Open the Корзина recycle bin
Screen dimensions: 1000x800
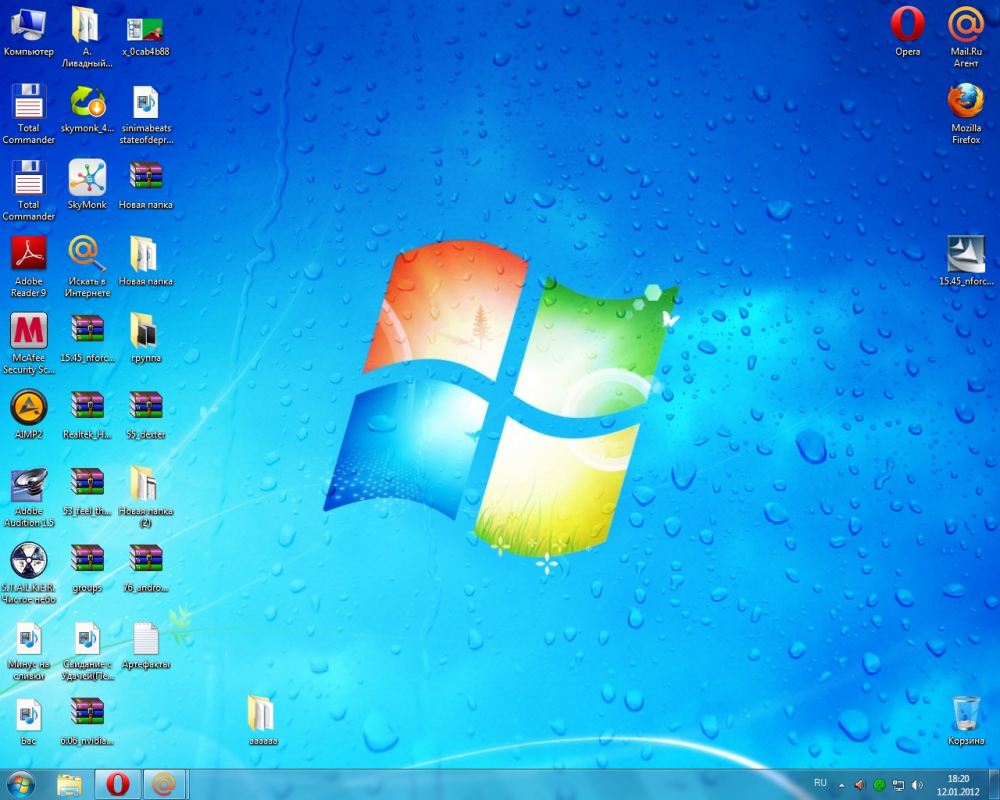(x=966, y=721)
